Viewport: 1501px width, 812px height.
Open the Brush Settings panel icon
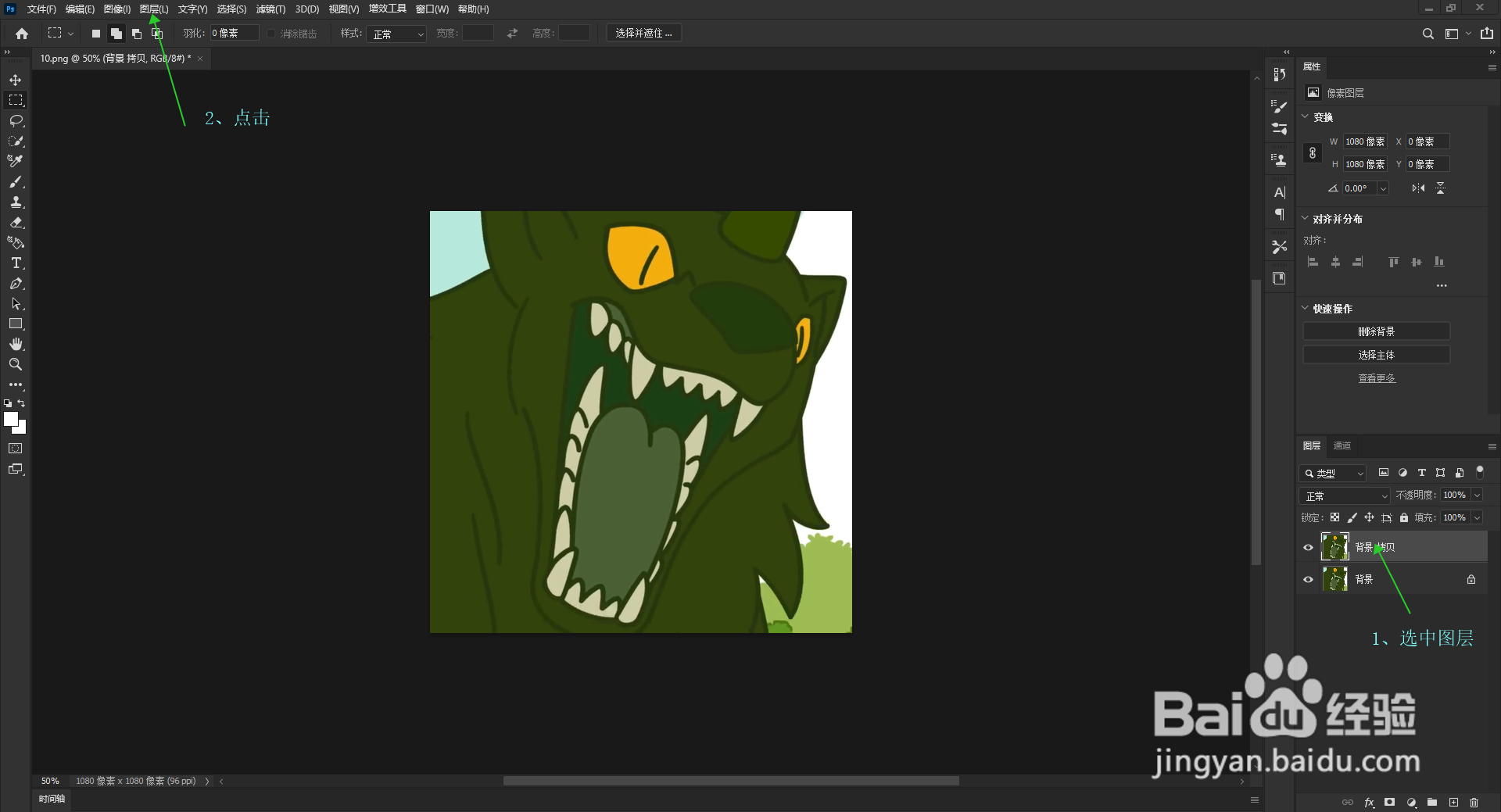1279,106
